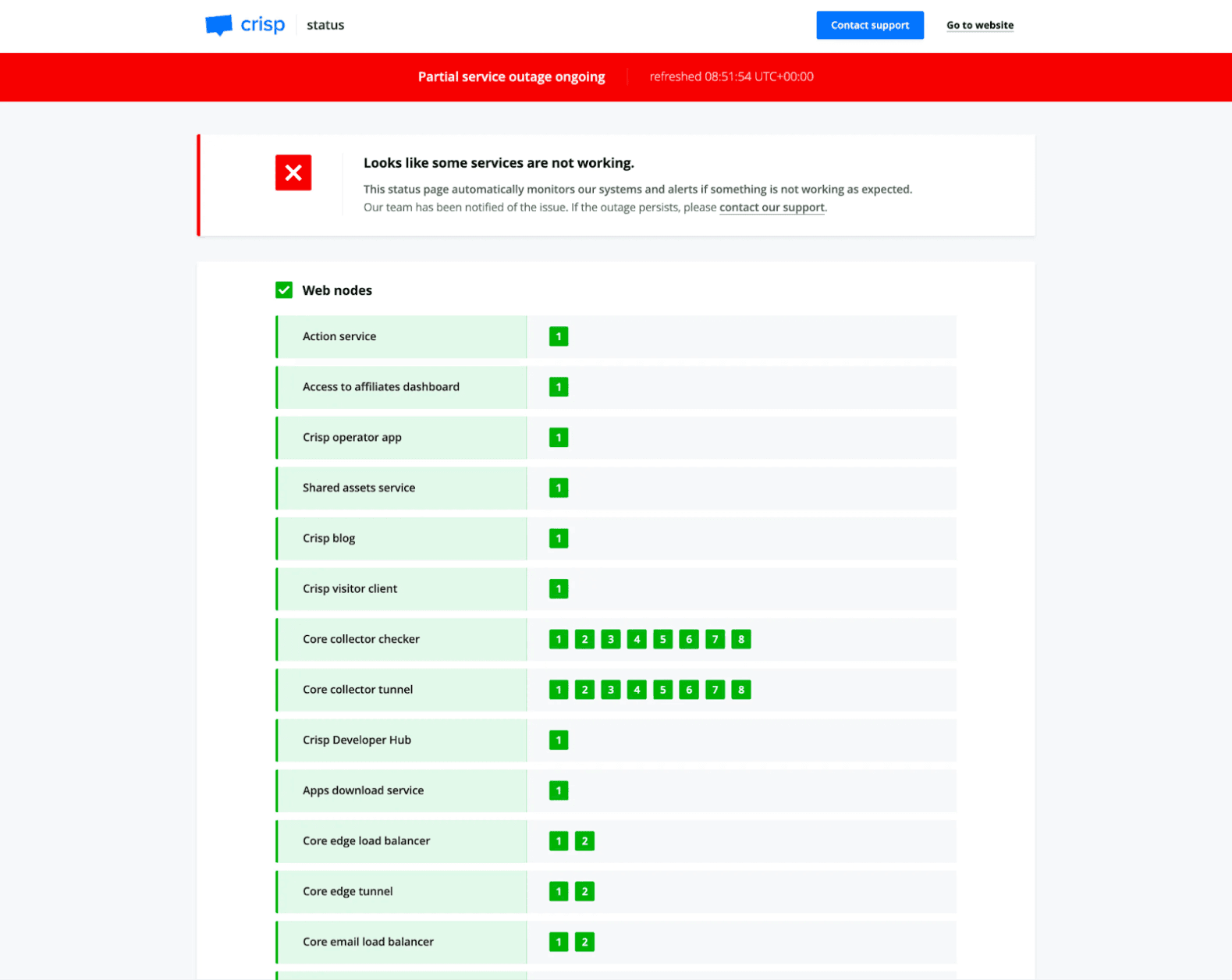1232x980 pixels.
Task: Click the 'Crisp blog' row label
Action: 328,538
